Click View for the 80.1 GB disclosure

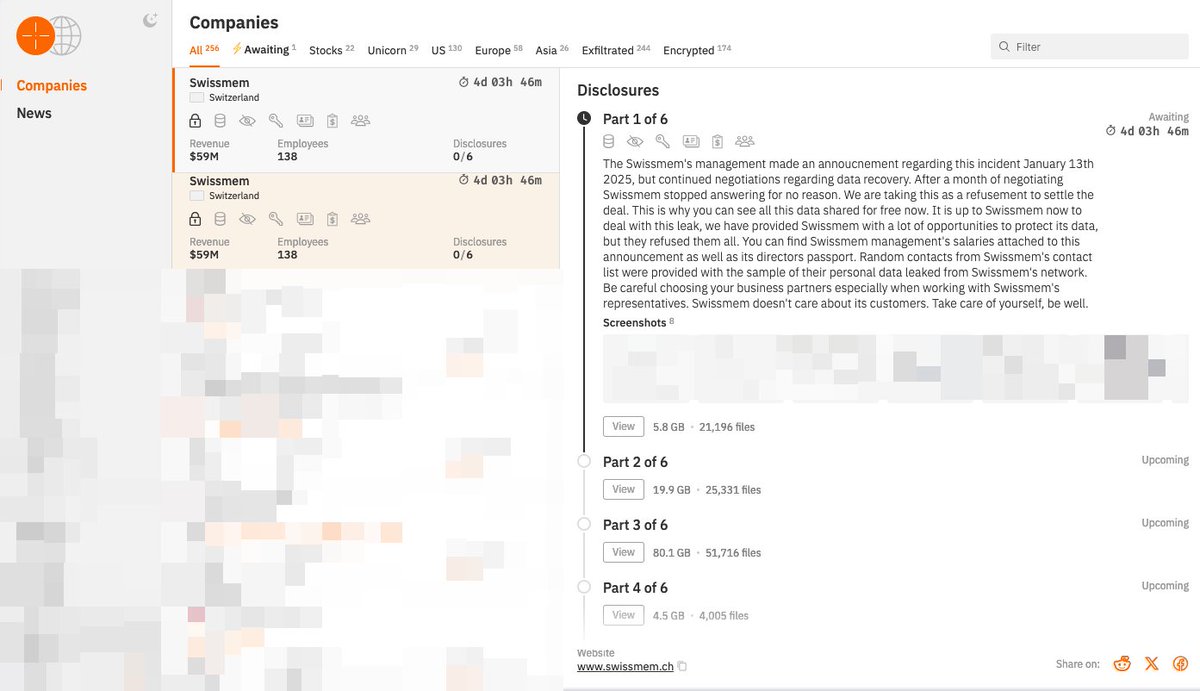pyautogui.click(x=623, y=552)
